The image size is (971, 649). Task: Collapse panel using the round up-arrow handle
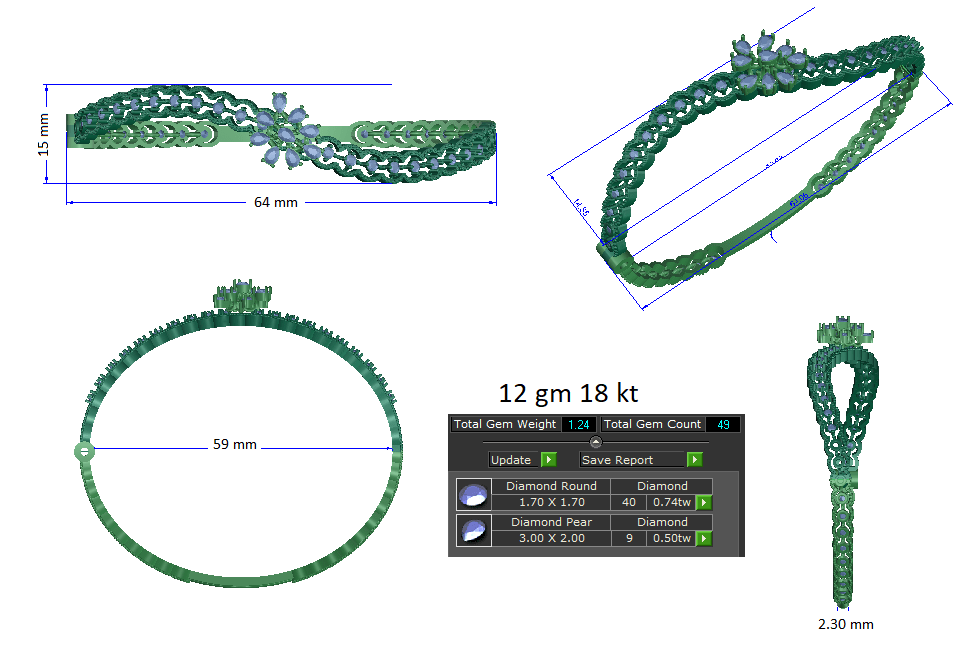point(596,442)
